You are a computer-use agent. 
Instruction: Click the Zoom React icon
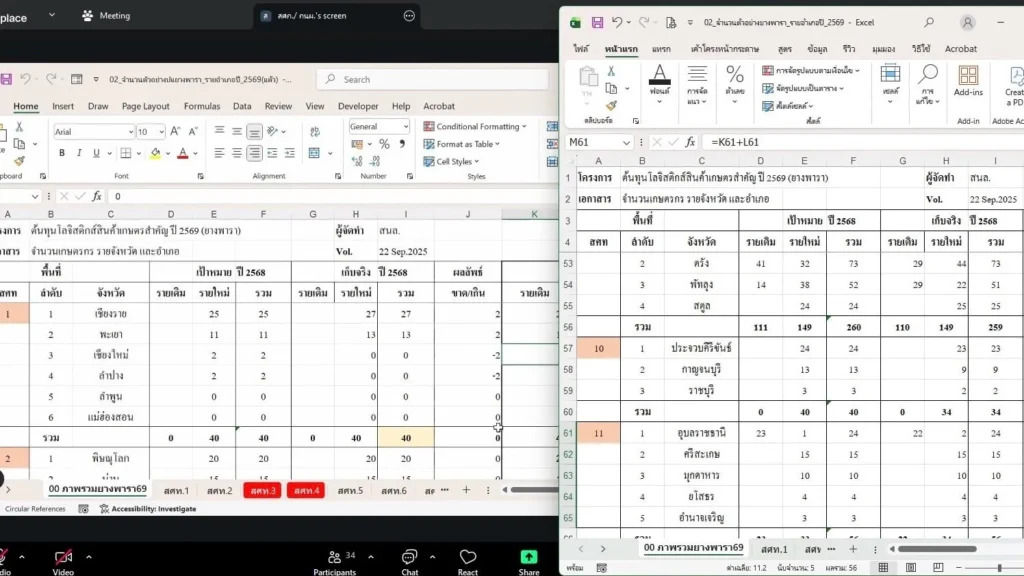tap(468, 561)
